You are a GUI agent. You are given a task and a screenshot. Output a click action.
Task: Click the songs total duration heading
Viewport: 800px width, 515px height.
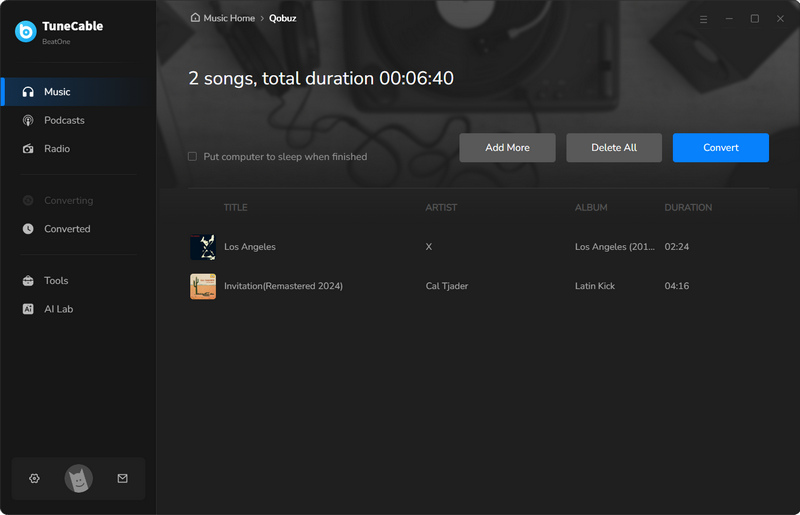pos(321,78)
